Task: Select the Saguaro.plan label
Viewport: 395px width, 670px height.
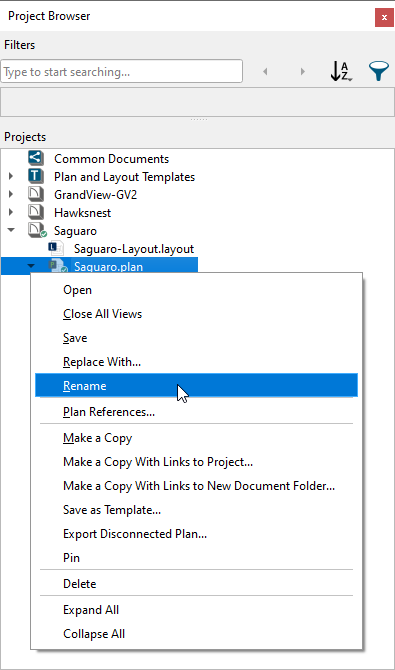Action: [109, 267]
